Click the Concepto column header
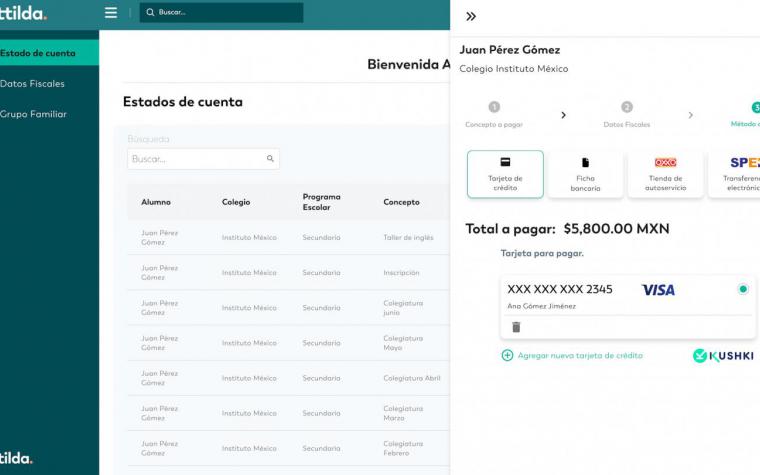This screenshot has width=760, height=475. [401, 202]
